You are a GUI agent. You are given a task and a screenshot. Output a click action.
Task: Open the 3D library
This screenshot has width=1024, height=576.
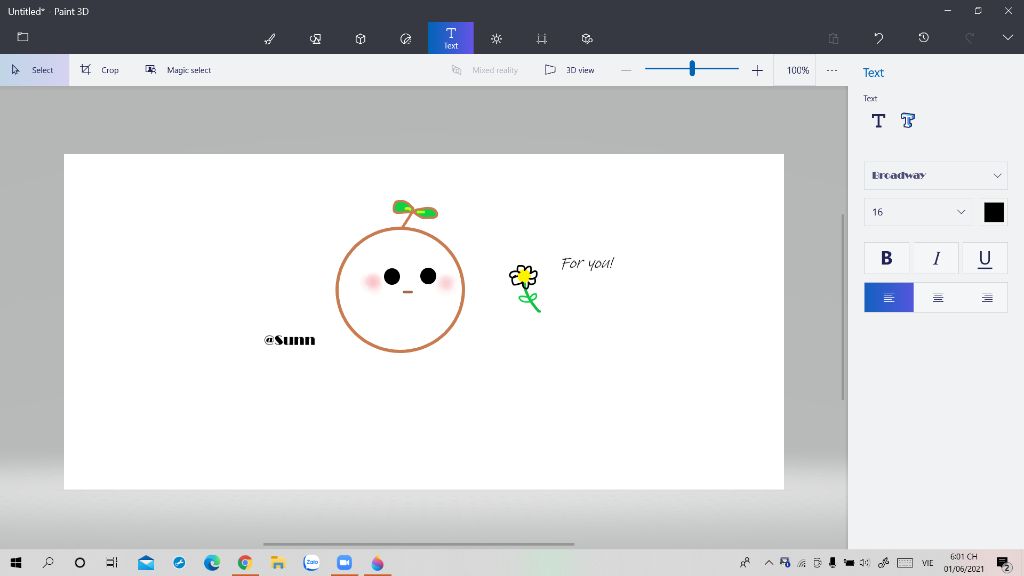586,39
